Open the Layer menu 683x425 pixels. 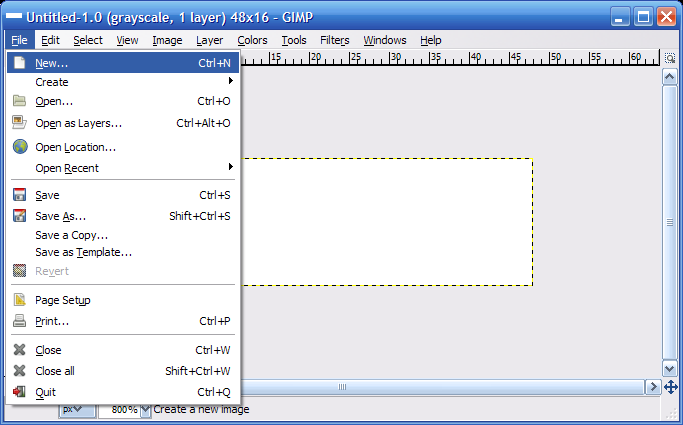[x=209, y=40]
